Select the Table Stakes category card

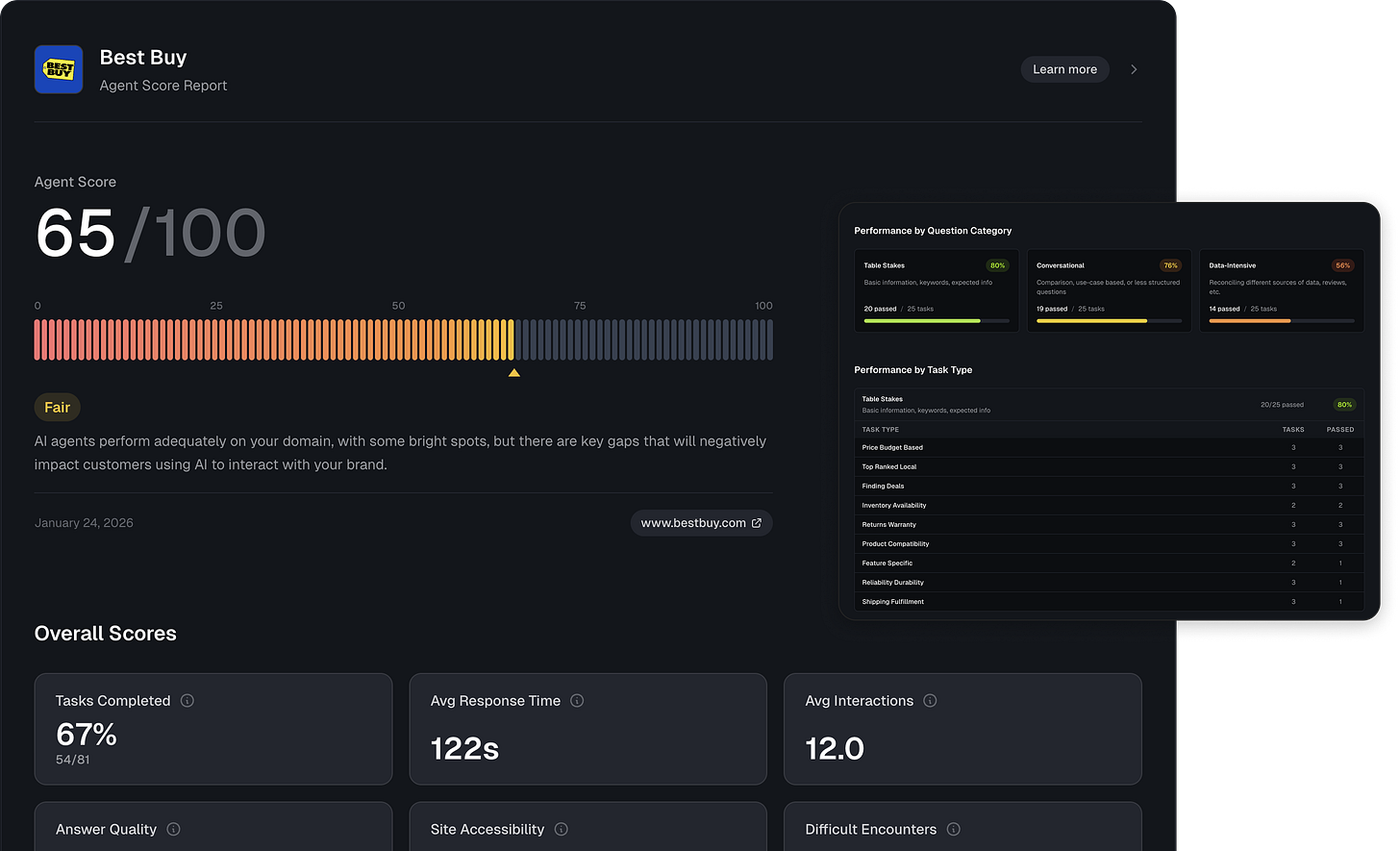(937, 291)
